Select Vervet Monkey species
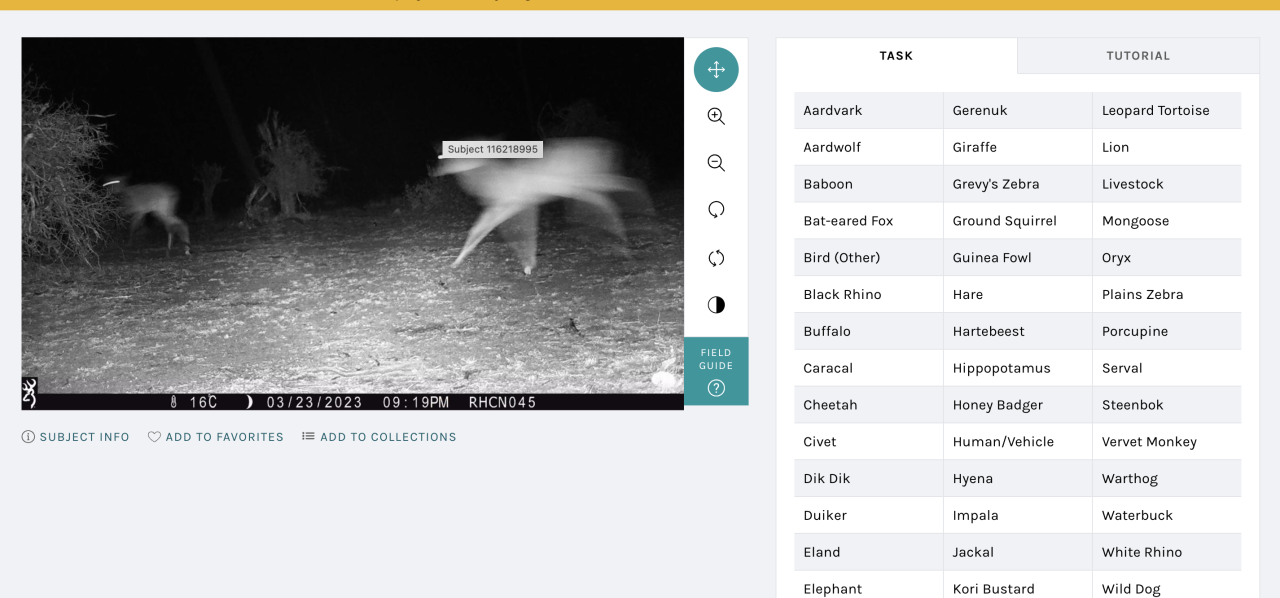The height and width of the screenshot is (598, 1280). tap(1167, 442)
